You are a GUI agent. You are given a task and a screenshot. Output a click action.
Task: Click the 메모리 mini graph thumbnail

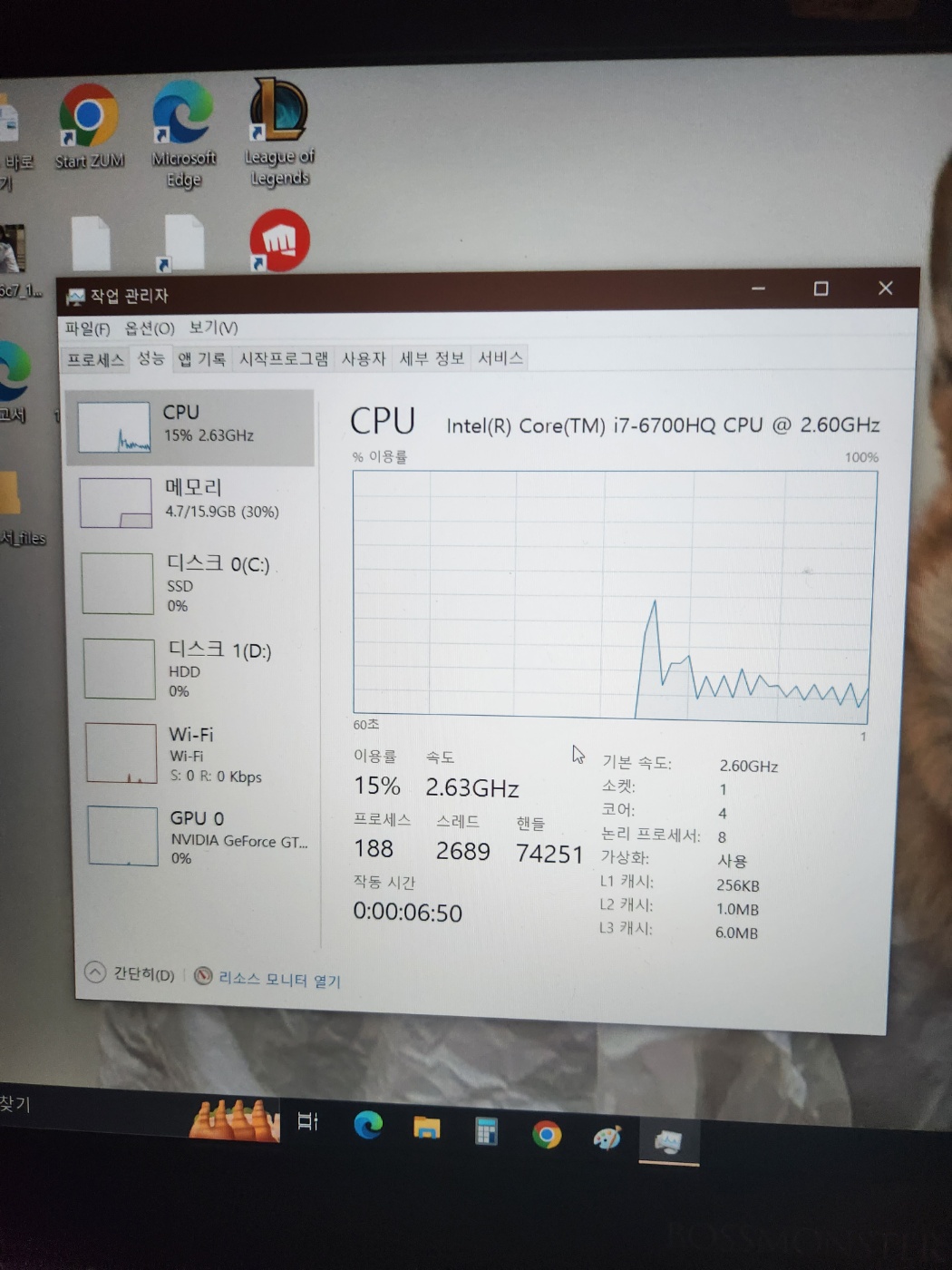(x=116, y=503)
